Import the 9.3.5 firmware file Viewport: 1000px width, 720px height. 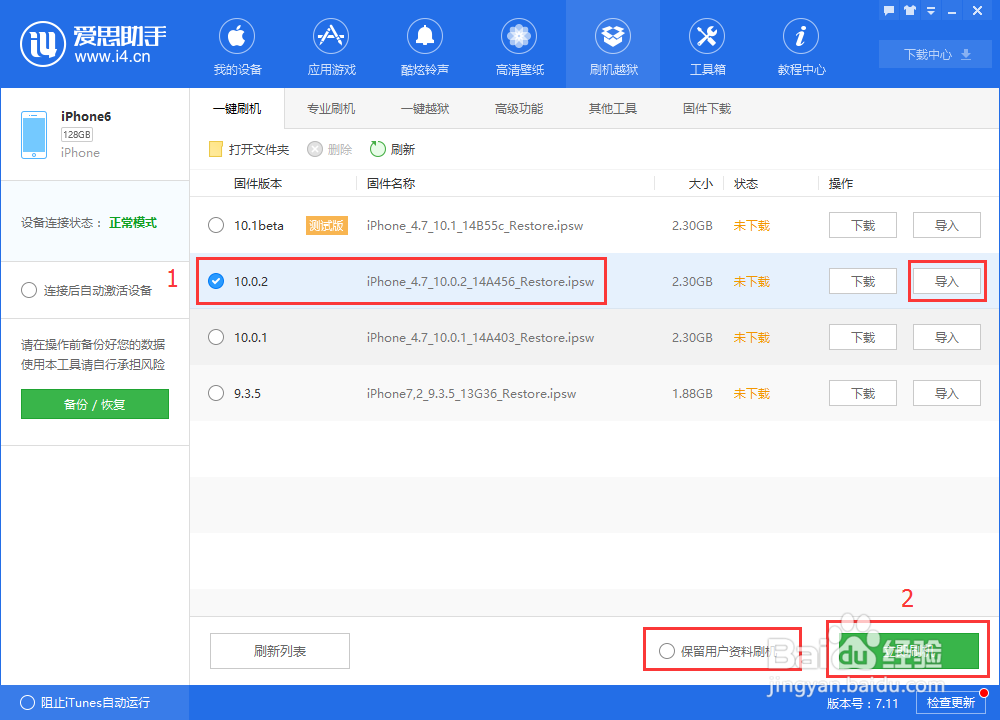(946, 393)
